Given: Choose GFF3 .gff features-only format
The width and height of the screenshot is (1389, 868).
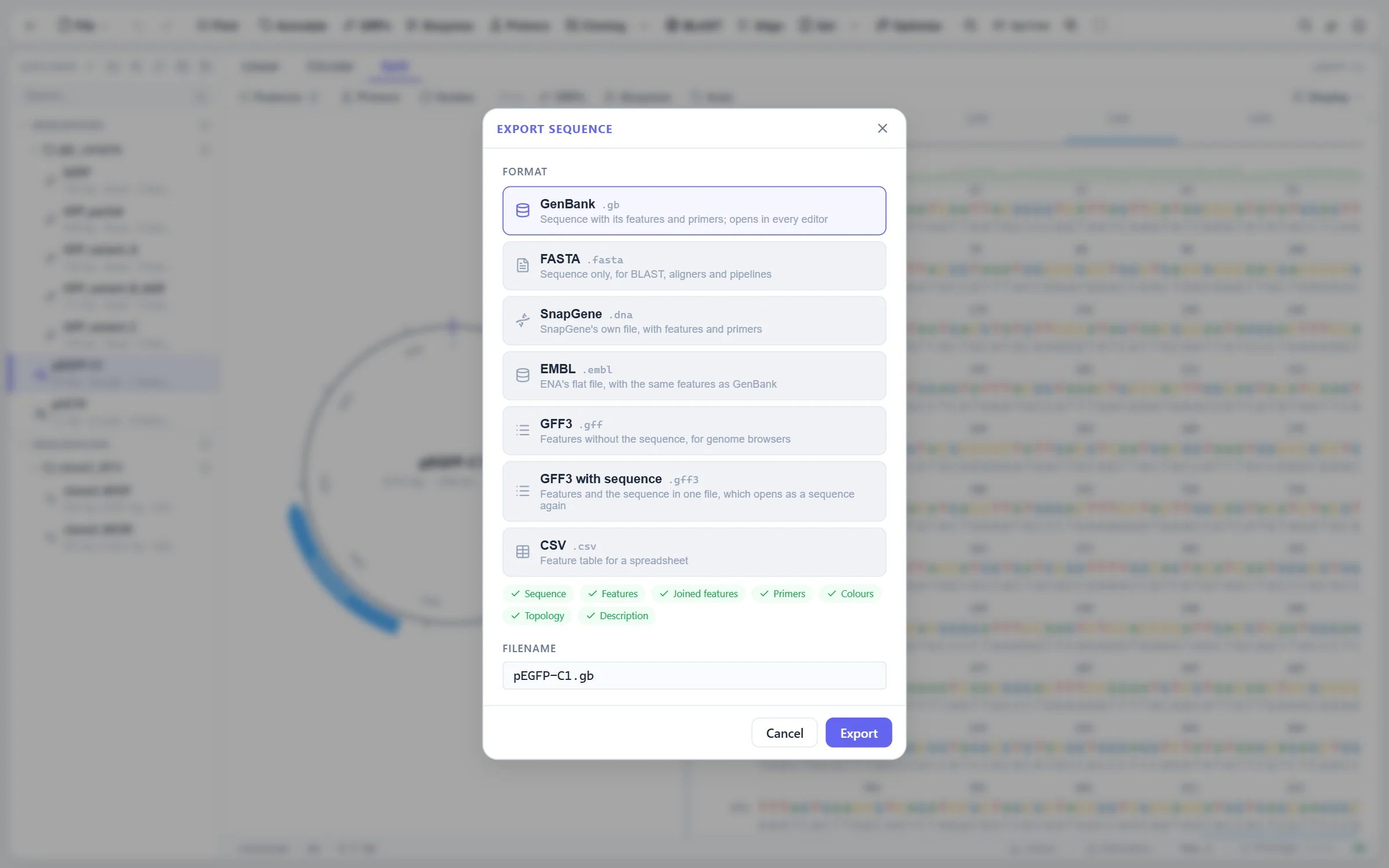Looking at the screenshot, I should [694, 431].
